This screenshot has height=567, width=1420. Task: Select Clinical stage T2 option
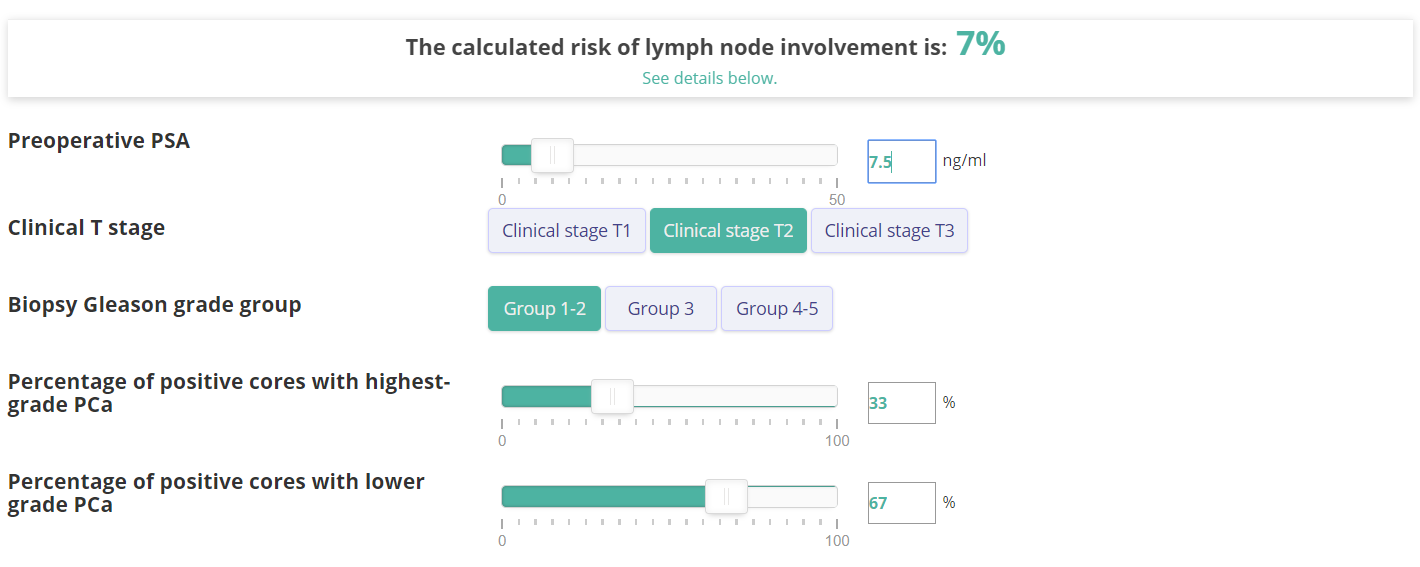pyautogui.click(x=728, y=231)
